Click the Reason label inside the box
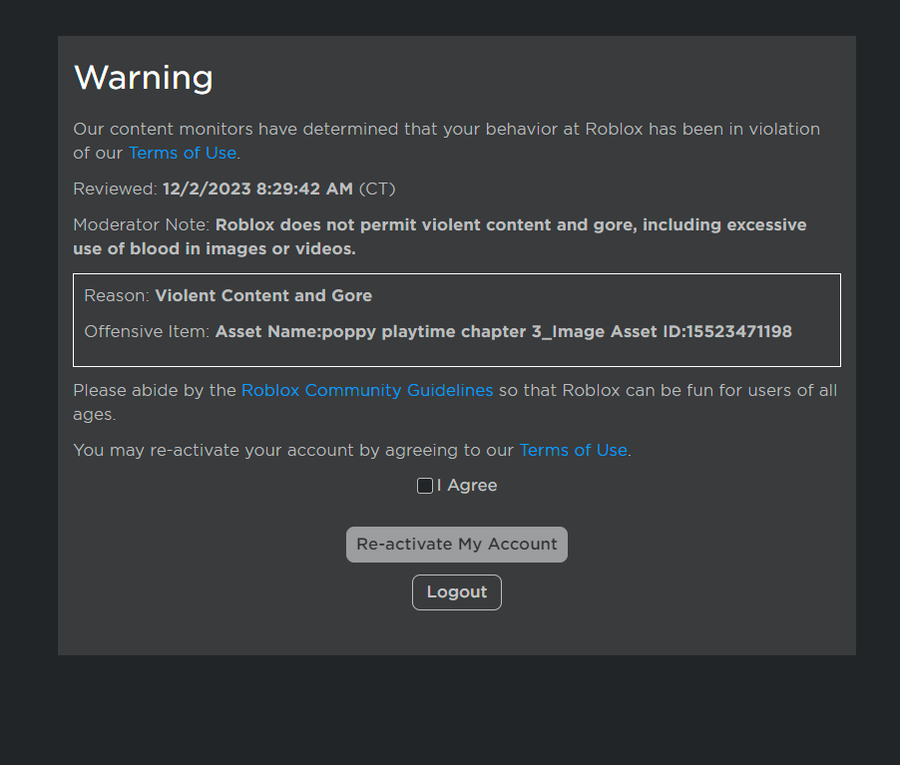 117,296
